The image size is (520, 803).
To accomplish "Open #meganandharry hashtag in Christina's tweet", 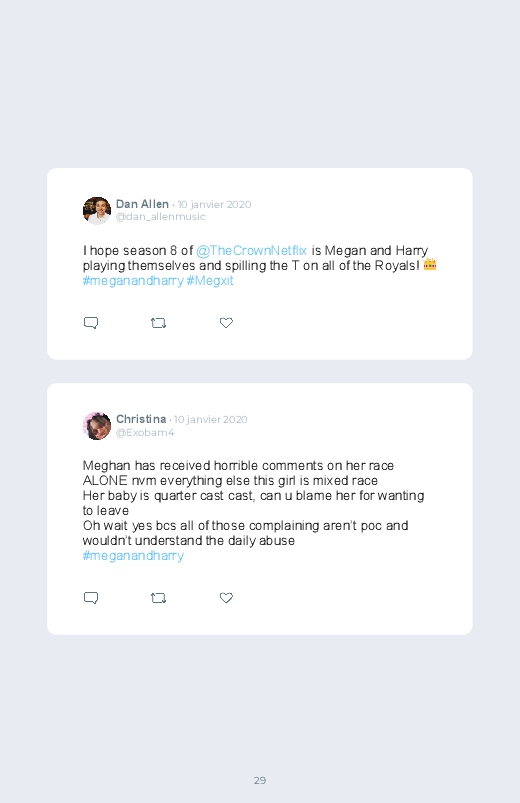I will click(x=133, y=556).
